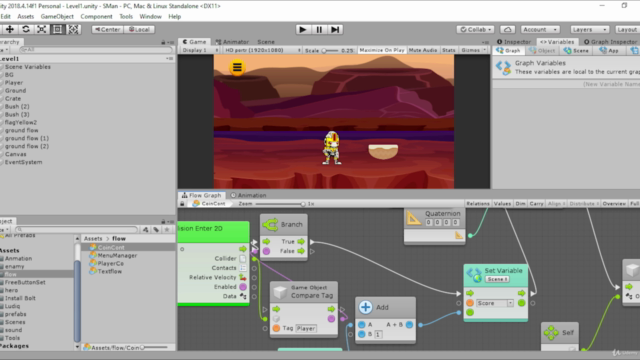Click the Compare Tag cube icon
640x360 pixels.
[280, 292]
